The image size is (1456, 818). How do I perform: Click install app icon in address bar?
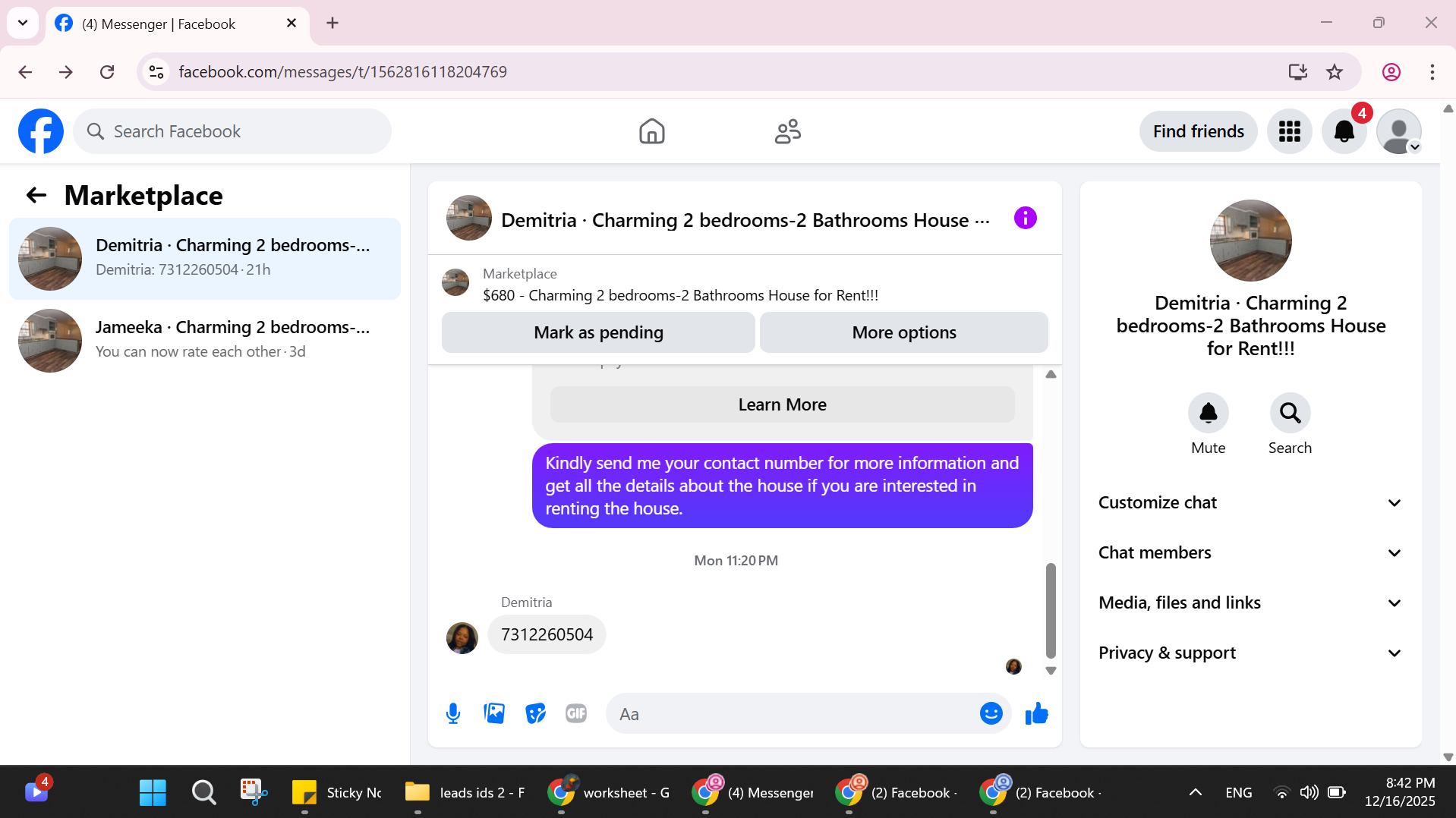point(1297,72)
